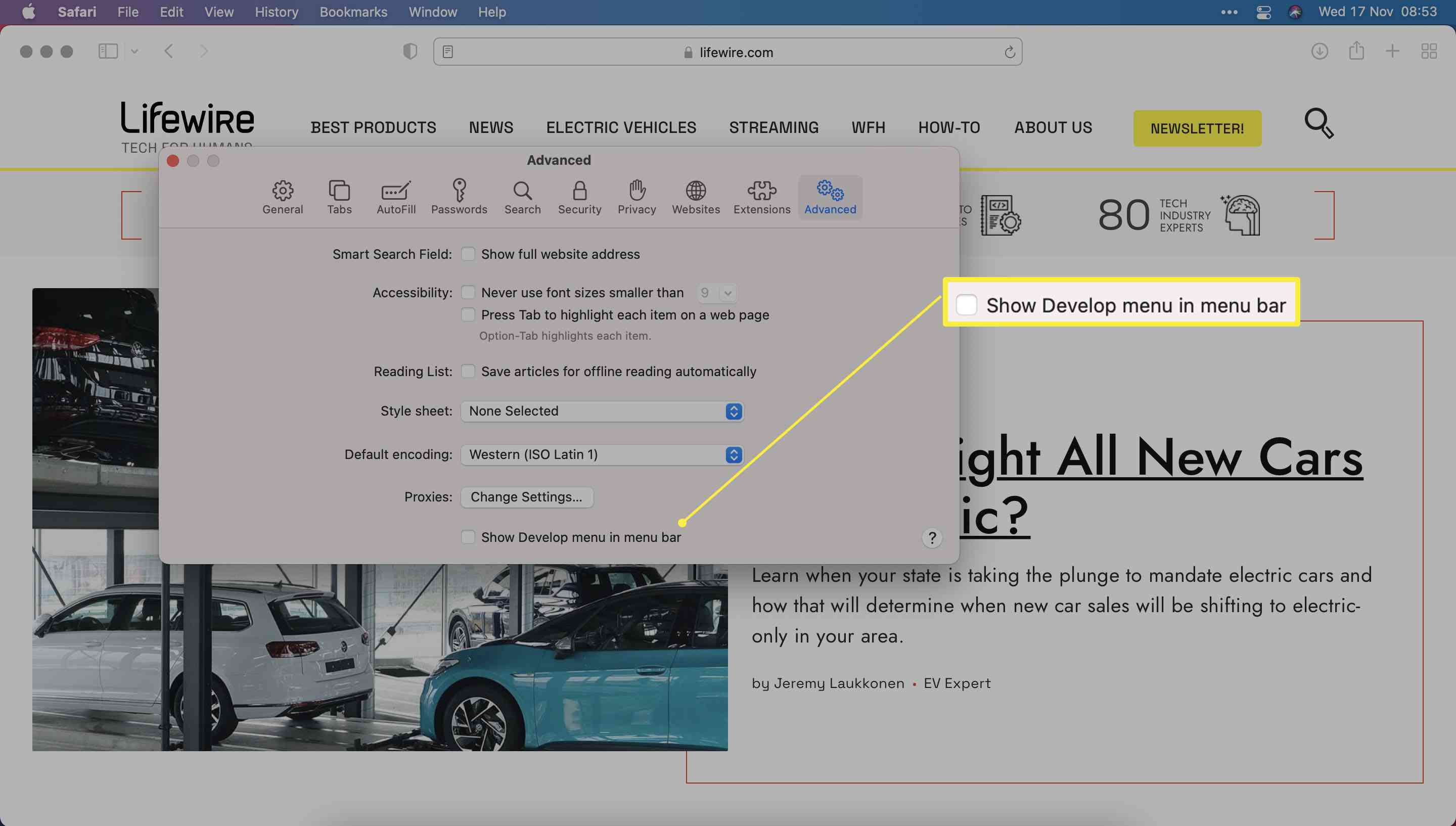Open Privacy preferences panel
This screenshot has height=826, width=1456.
[636, 196]
